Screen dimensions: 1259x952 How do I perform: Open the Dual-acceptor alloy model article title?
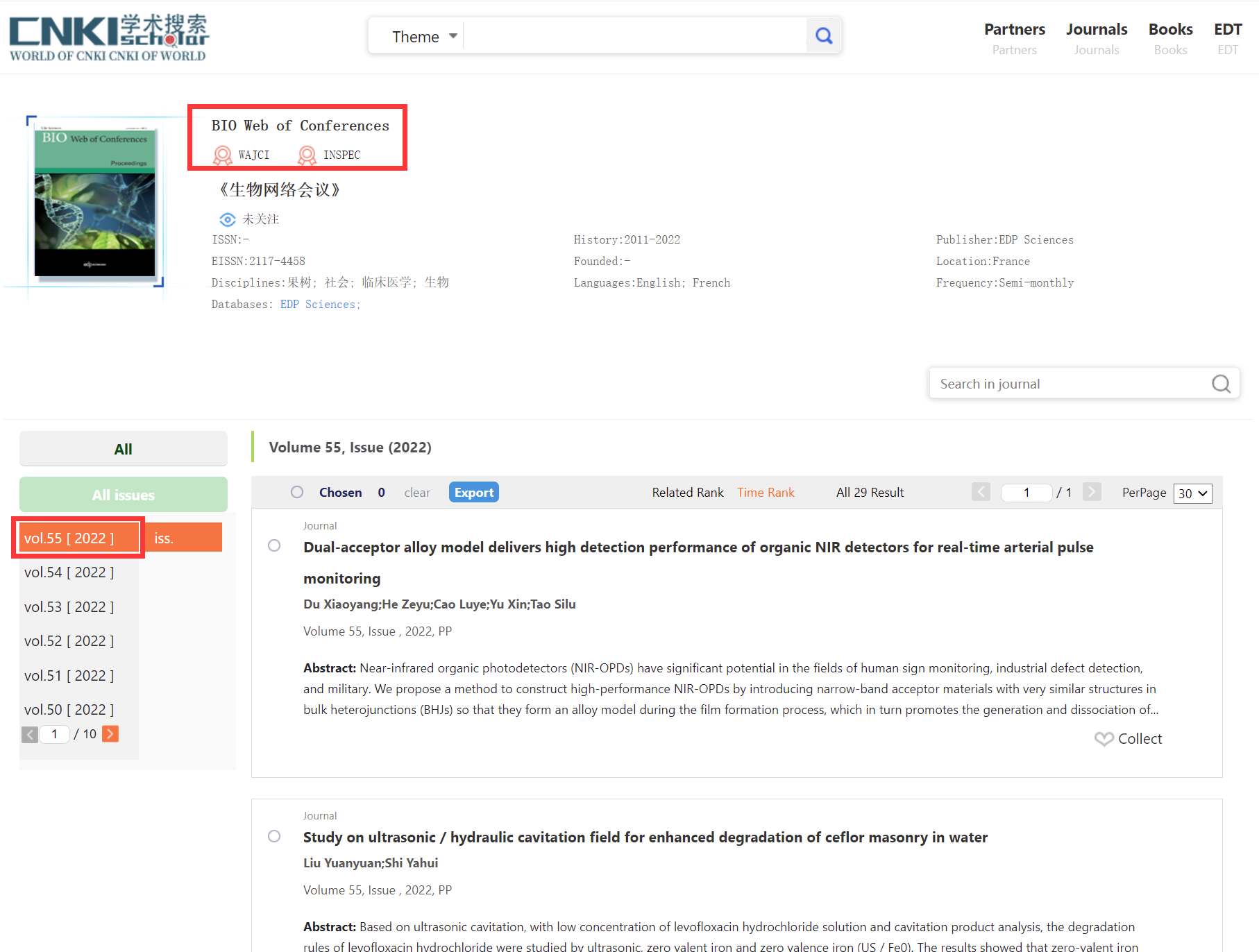698,563
